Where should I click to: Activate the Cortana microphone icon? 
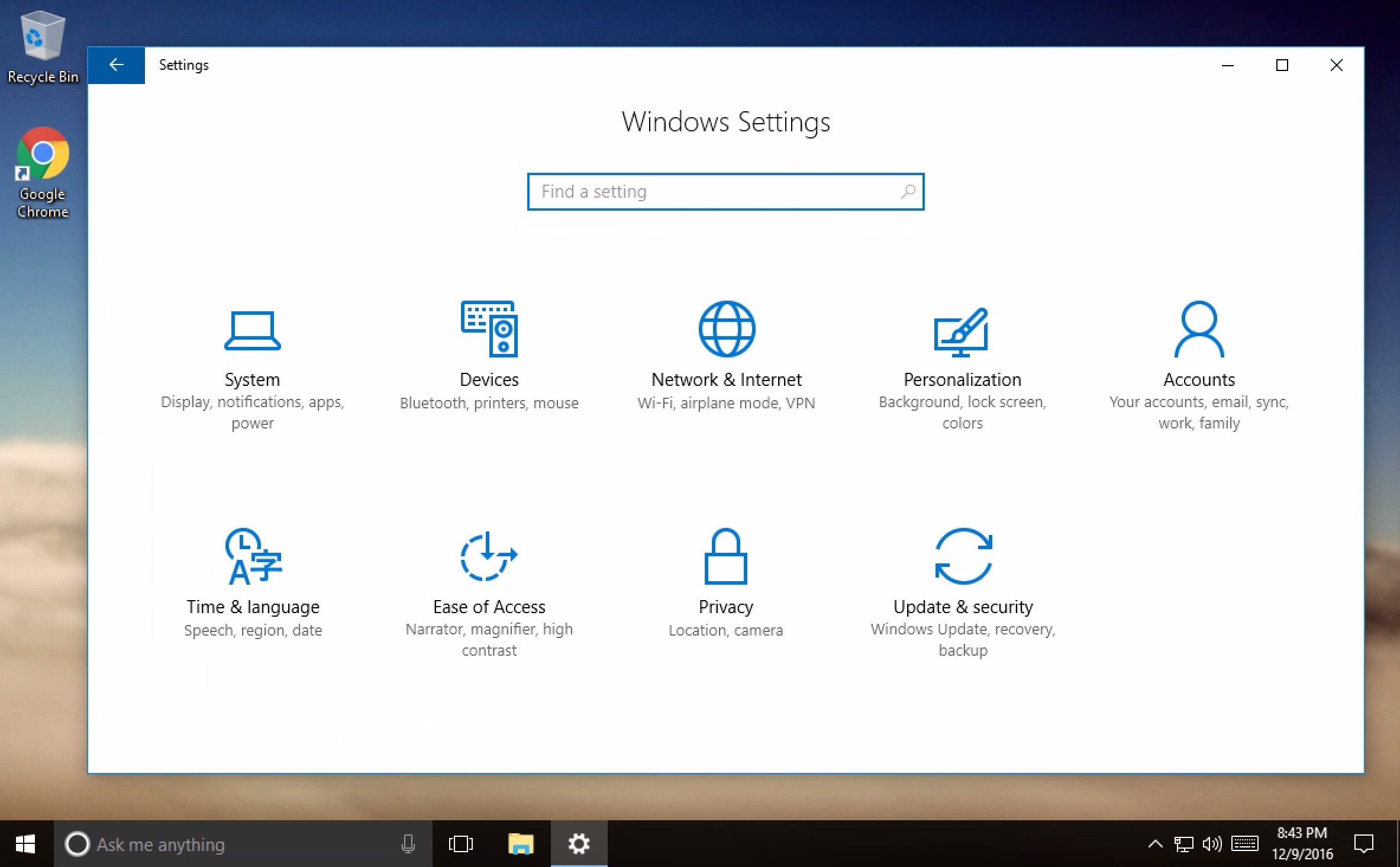408,844
